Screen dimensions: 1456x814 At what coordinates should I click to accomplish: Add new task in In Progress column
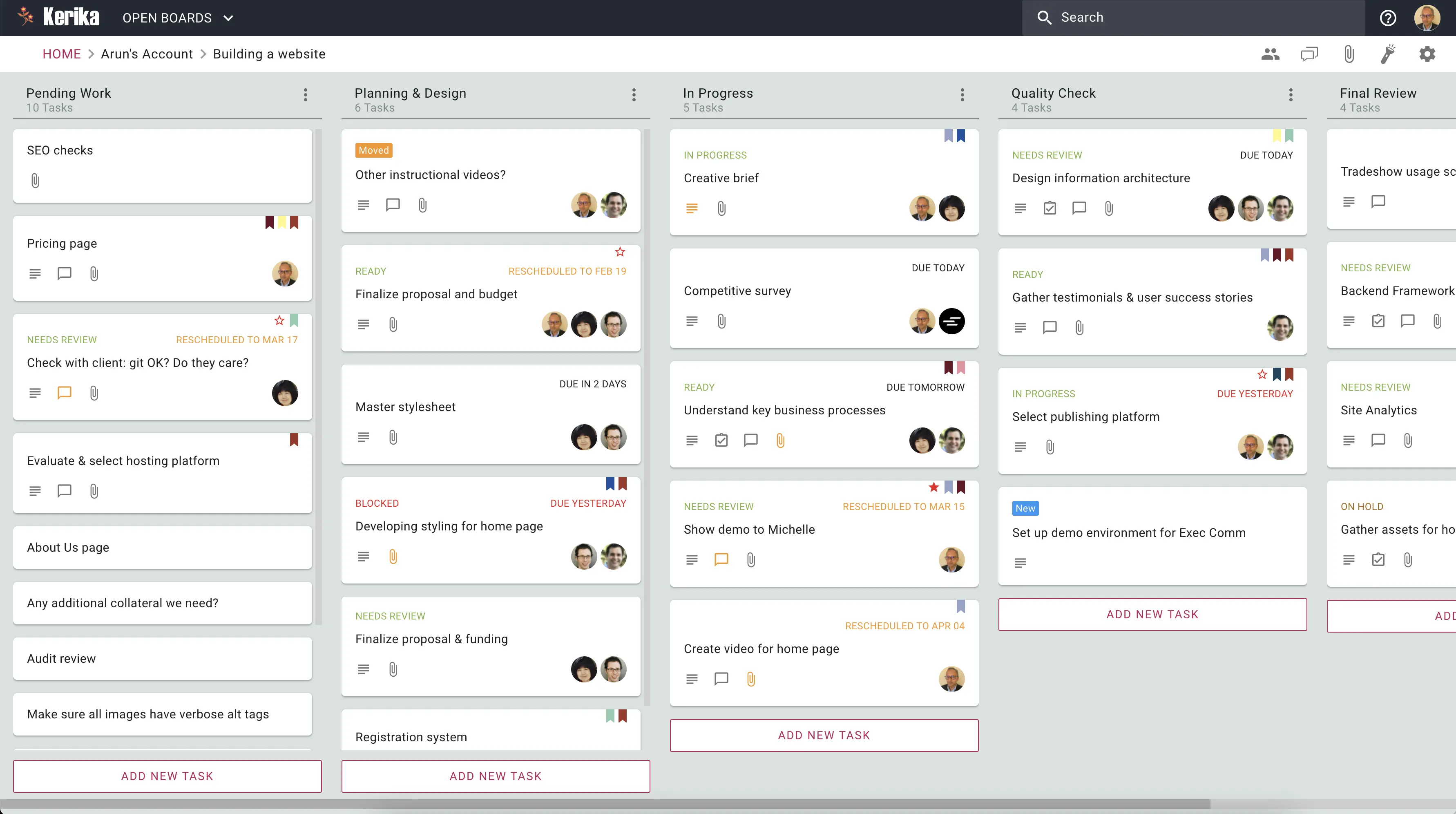point(824,736)
